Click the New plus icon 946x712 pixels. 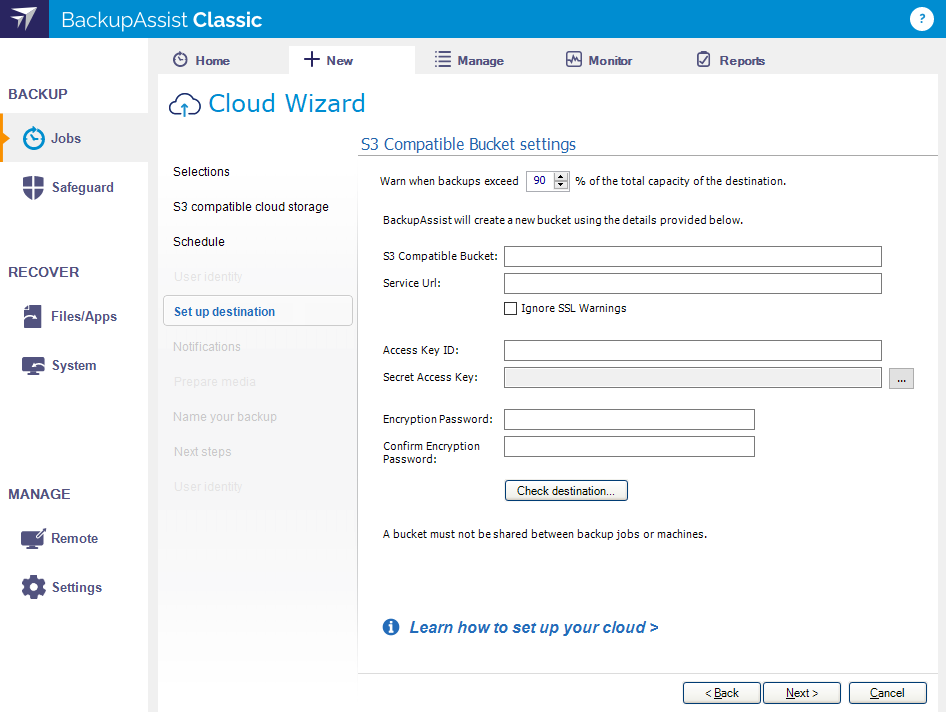tap(311, 59)
